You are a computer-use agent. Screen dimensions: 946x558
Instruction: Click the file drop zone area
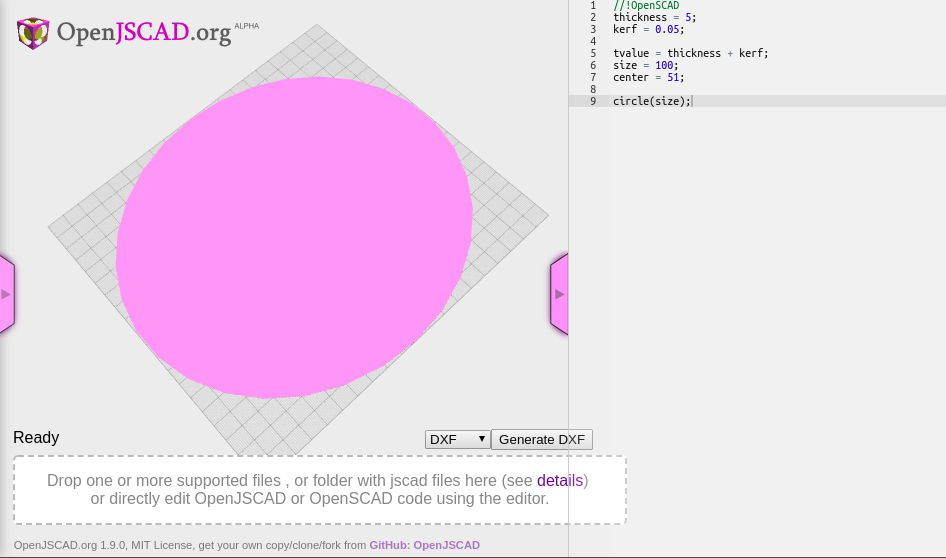320,490
